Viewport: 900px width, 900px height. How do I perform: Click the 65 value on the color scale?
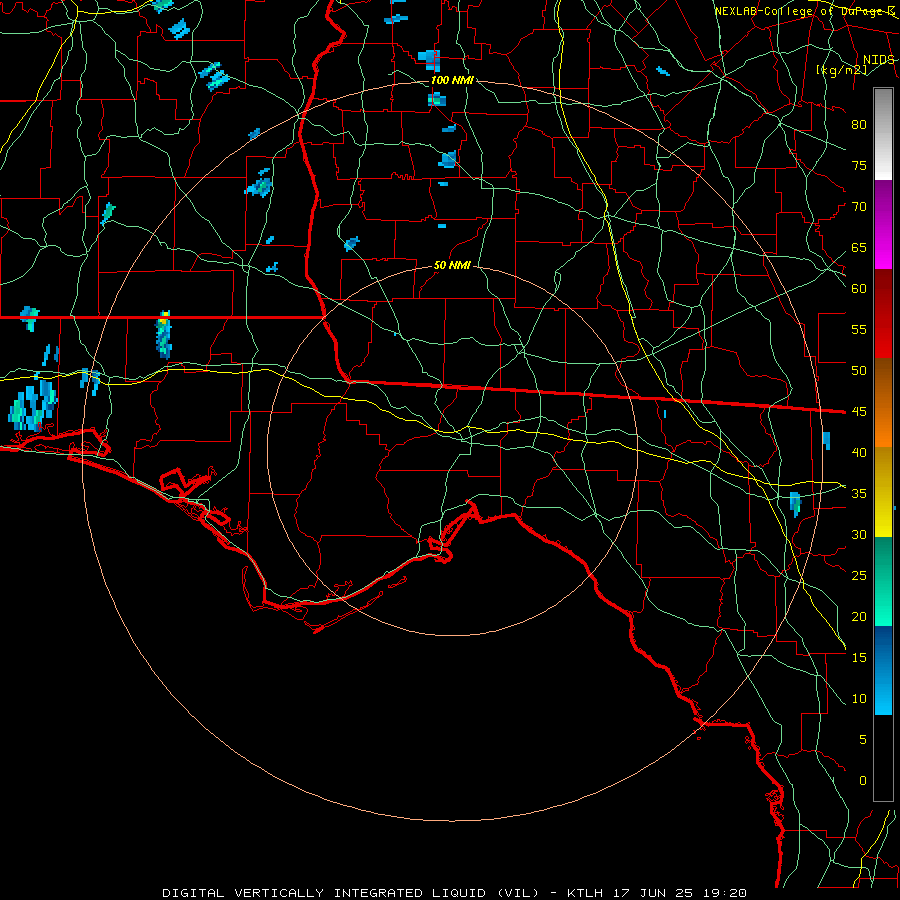pos(859,247)
